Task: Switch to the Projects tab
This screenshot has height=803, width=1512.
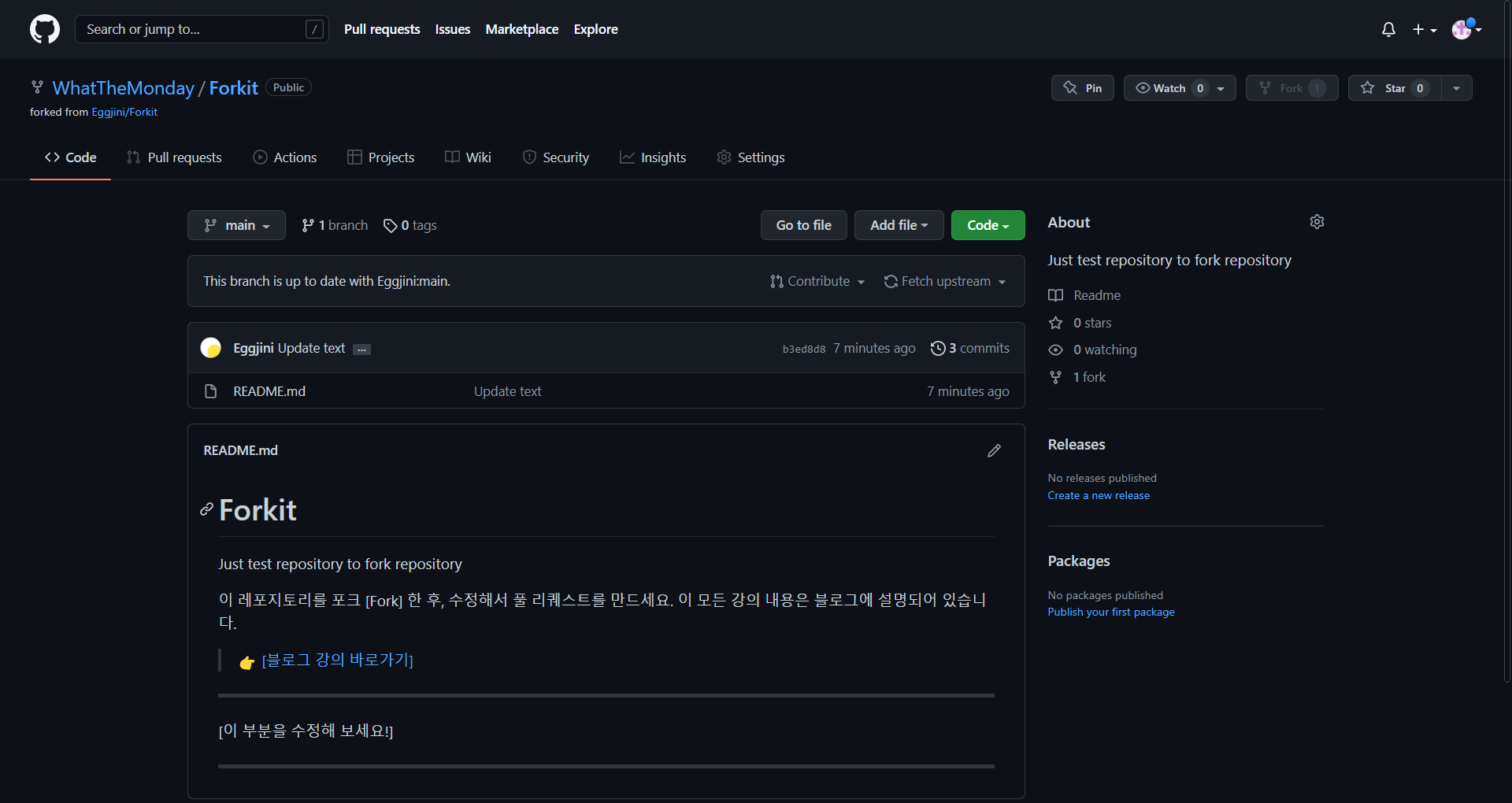Action: [380, 157]
